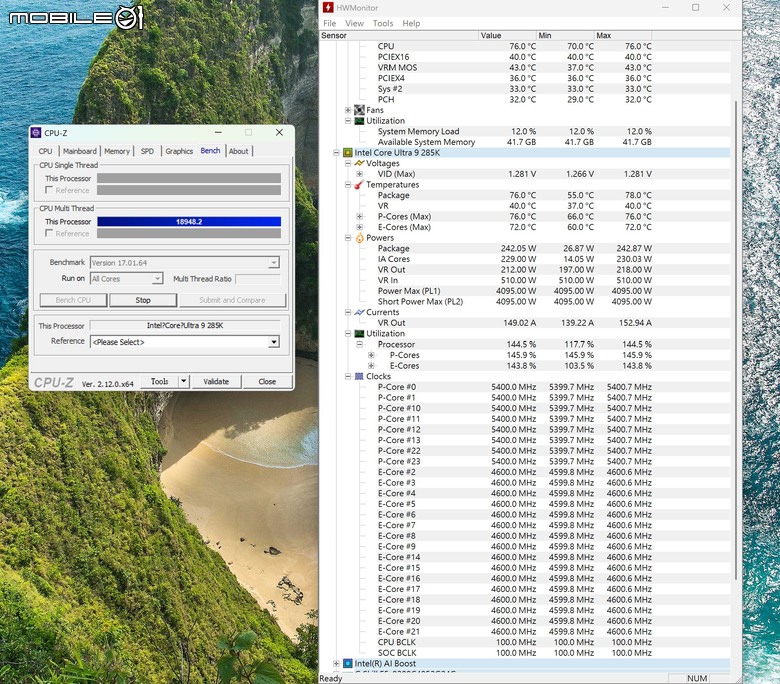Switch to the Memory tab
The height and width of the screenshot is (684, 780).
point(117,151)
